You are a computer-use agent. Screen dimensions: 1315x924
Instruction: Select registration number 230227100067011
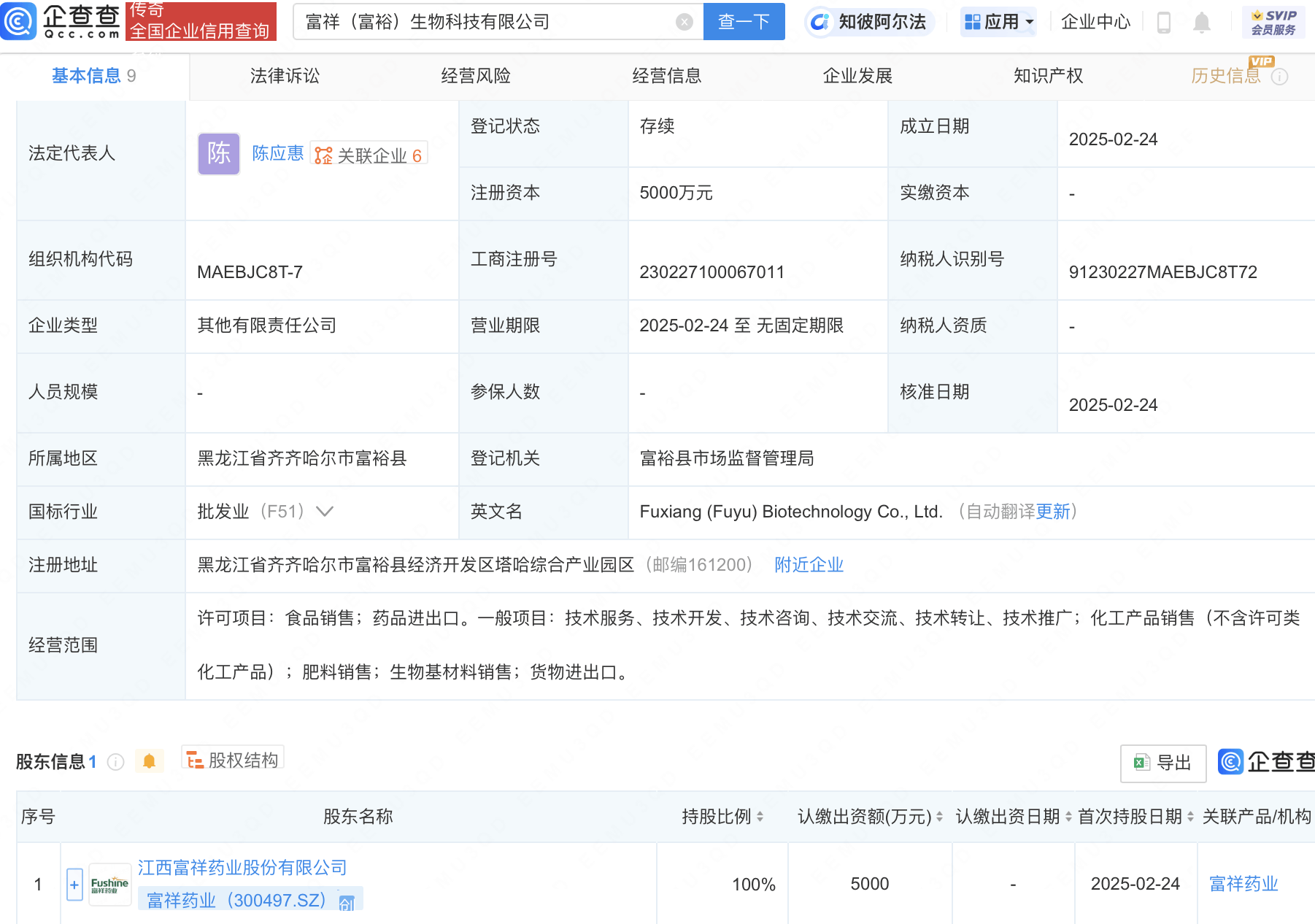point(712,272)
